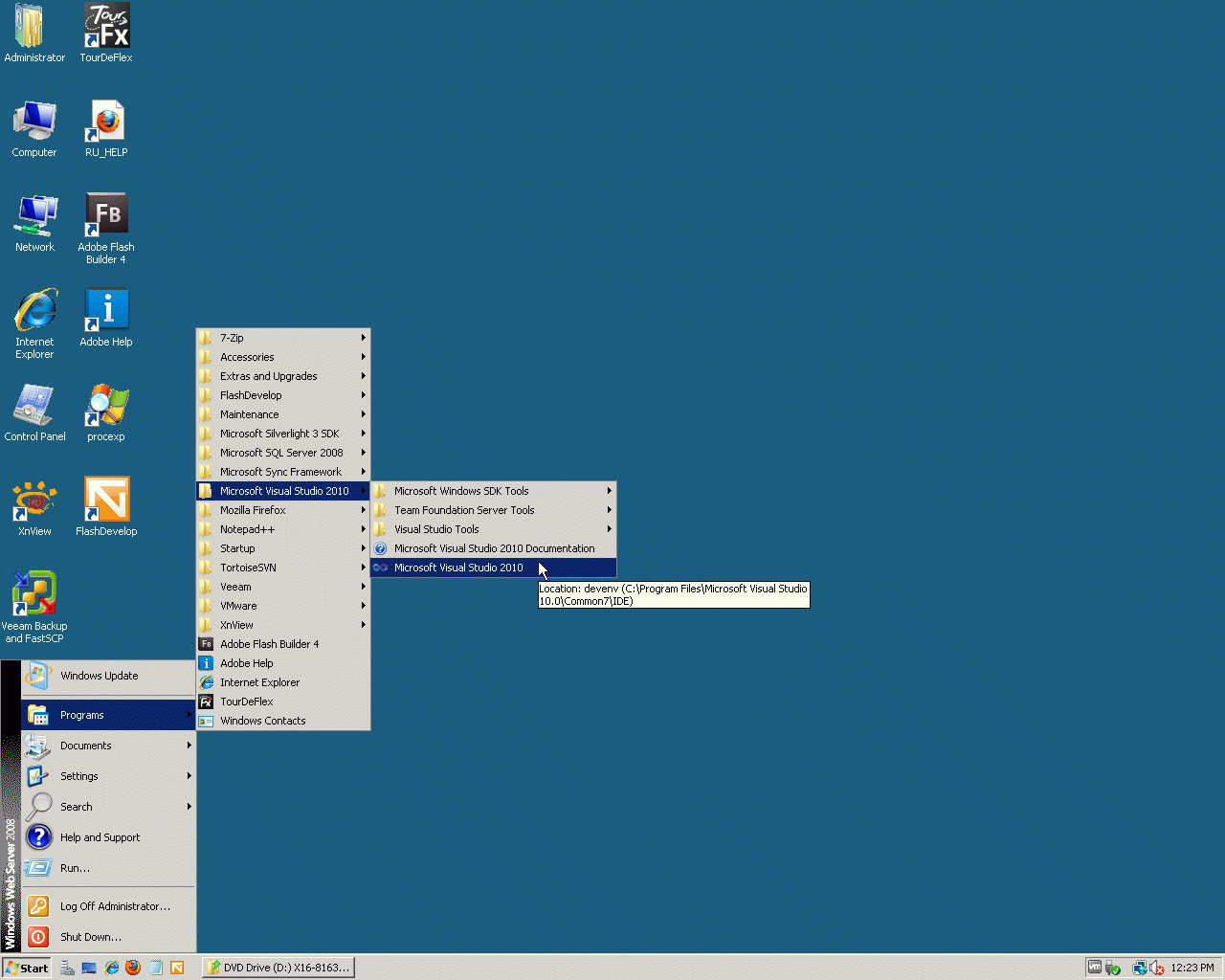The height and width of the screenshot is (980, 1225).
Task: Open Documents in the Start menu
Action: click(x=108, y=746)
